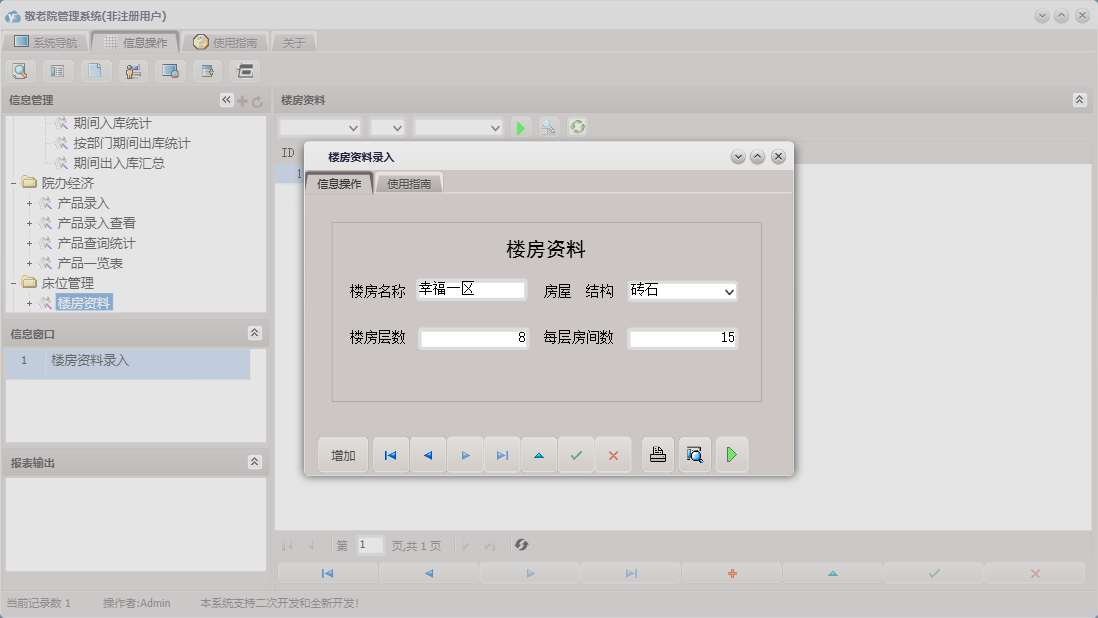
Task: Click the refresh icon on the 楼房资料 toolbar
Action: click(578, 127)
